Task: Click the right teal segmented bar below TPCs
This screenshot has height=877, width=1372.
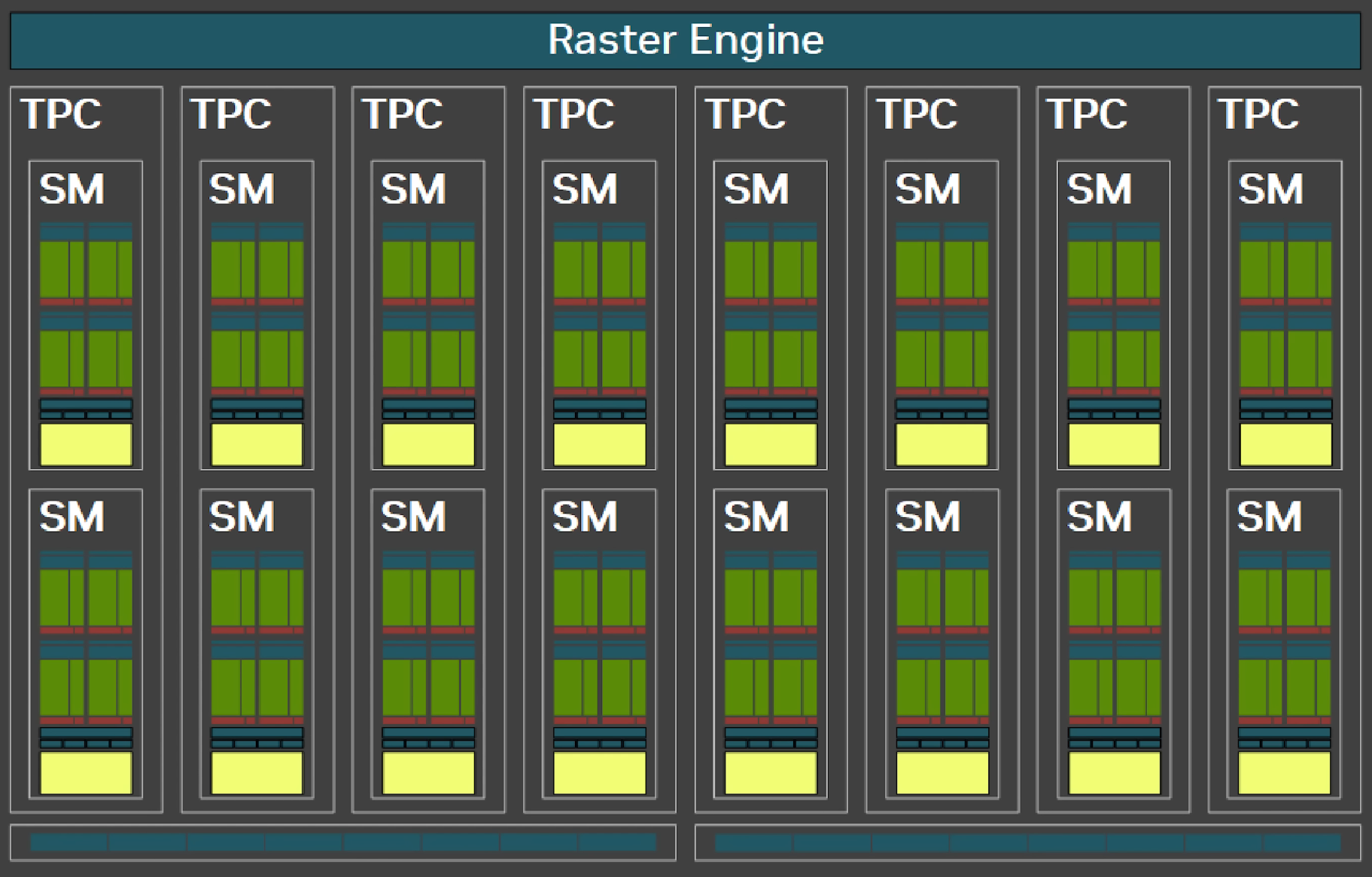Action: click(1028, 842)
